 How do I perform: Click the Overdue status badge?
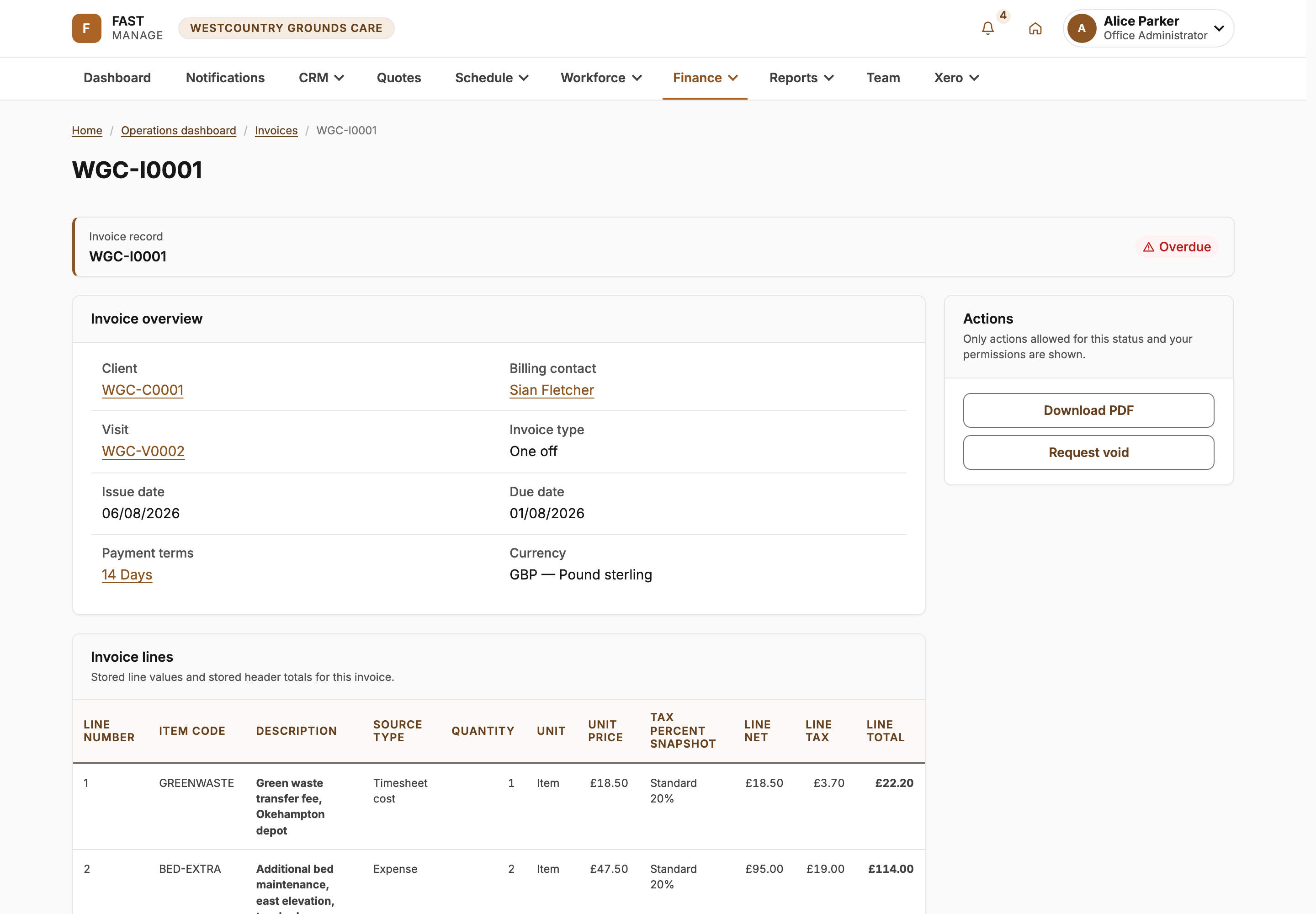(x=1177, y=247)
